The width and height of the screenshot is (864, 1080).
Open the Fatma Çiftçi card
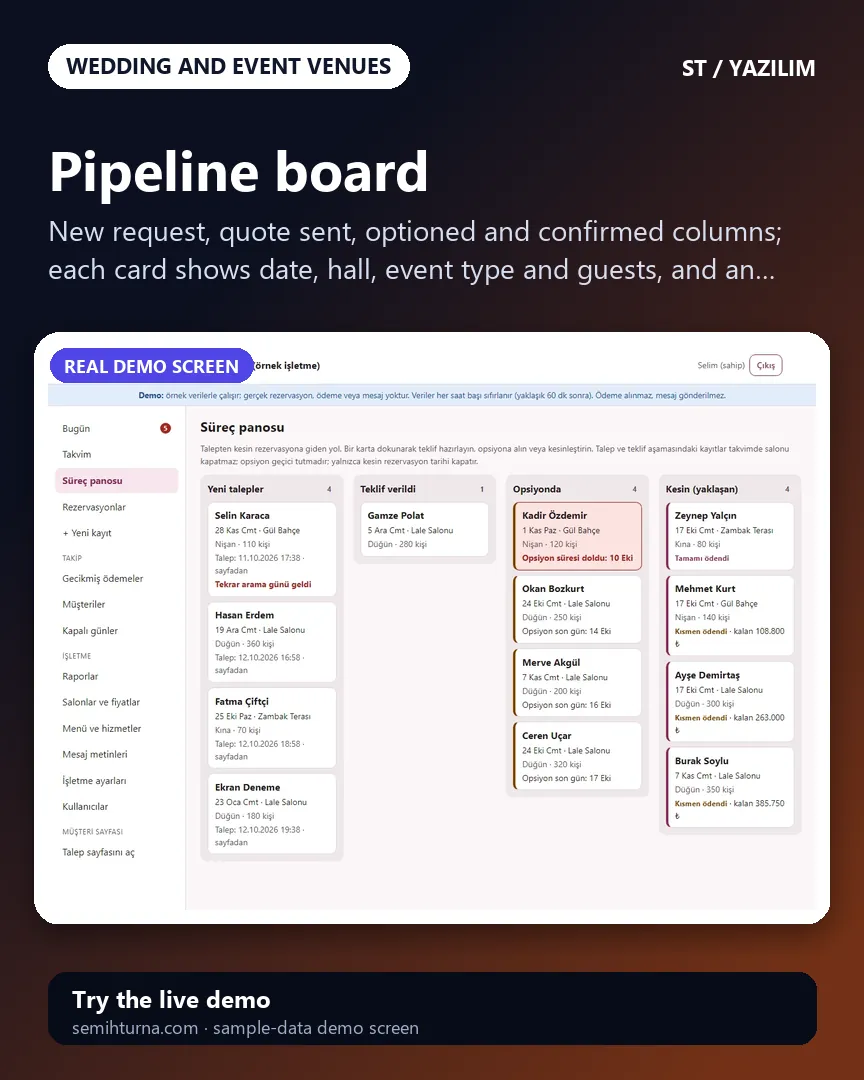click(271, 728)
